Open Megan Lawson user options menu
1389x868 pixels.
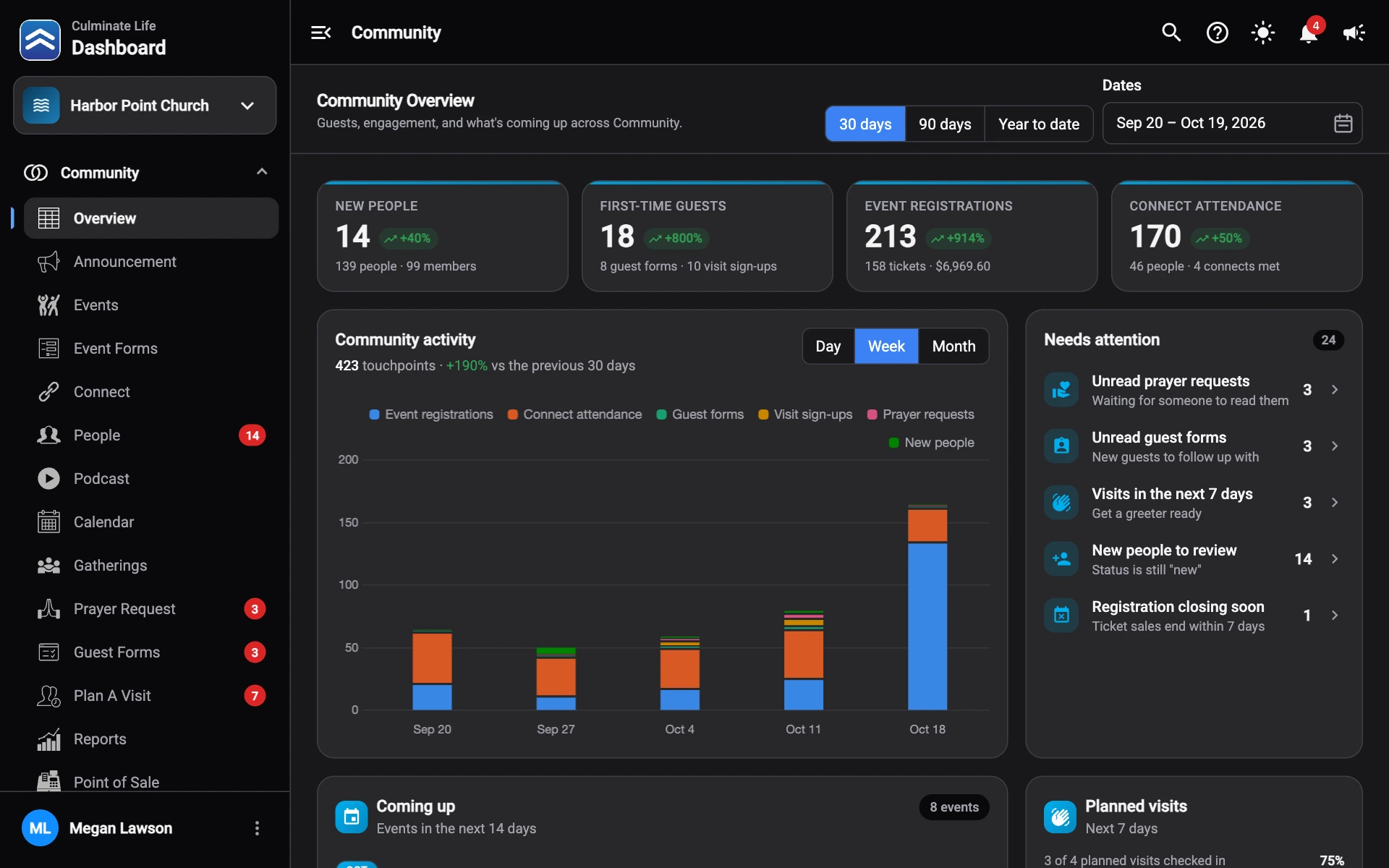tap(257, 828)
